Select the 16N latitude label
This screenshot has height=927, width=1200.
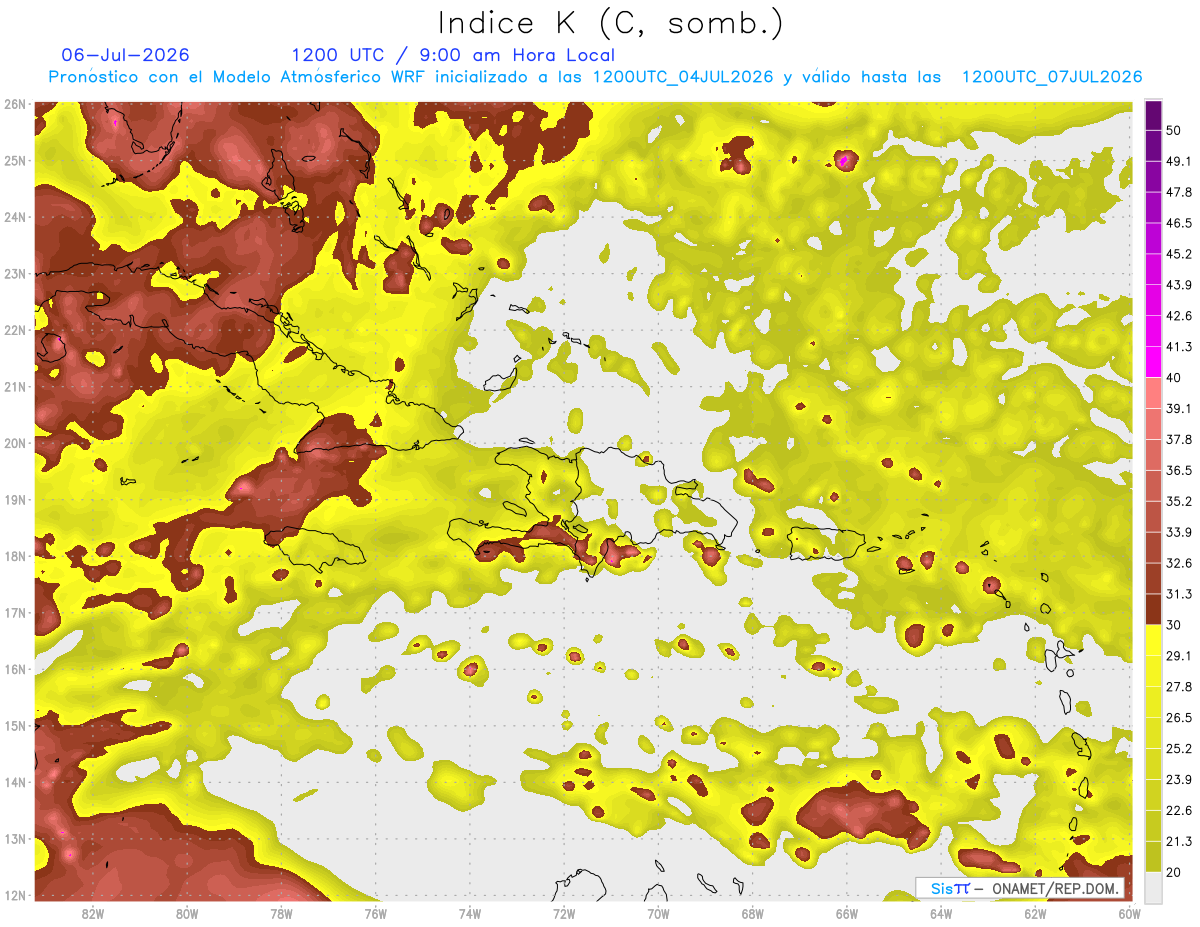pyautogui.click(x=15, y=669)
